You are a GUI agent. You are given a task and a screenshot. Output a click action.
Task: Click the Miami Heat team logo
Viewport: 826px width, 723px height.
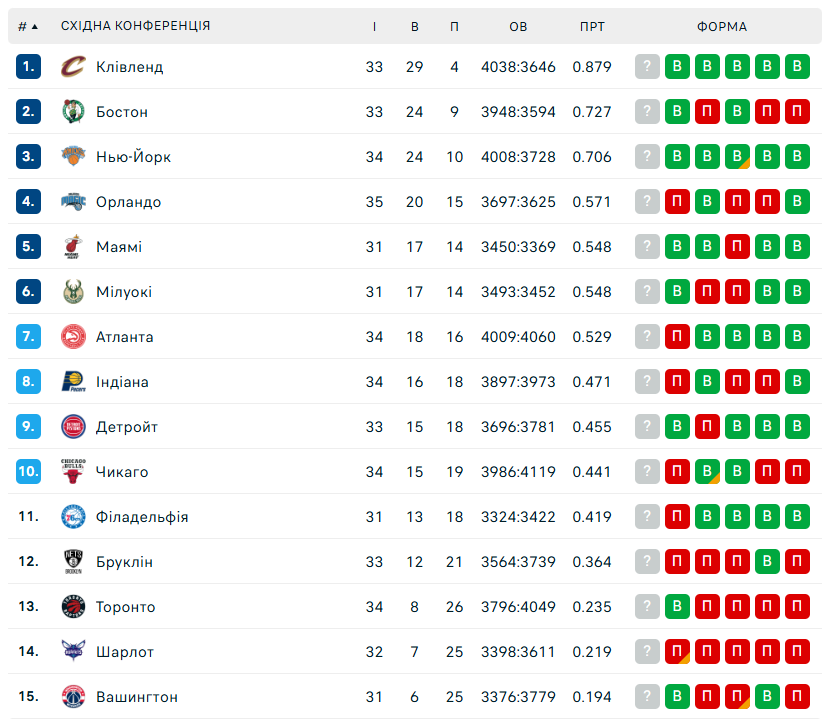click(73, 247)
